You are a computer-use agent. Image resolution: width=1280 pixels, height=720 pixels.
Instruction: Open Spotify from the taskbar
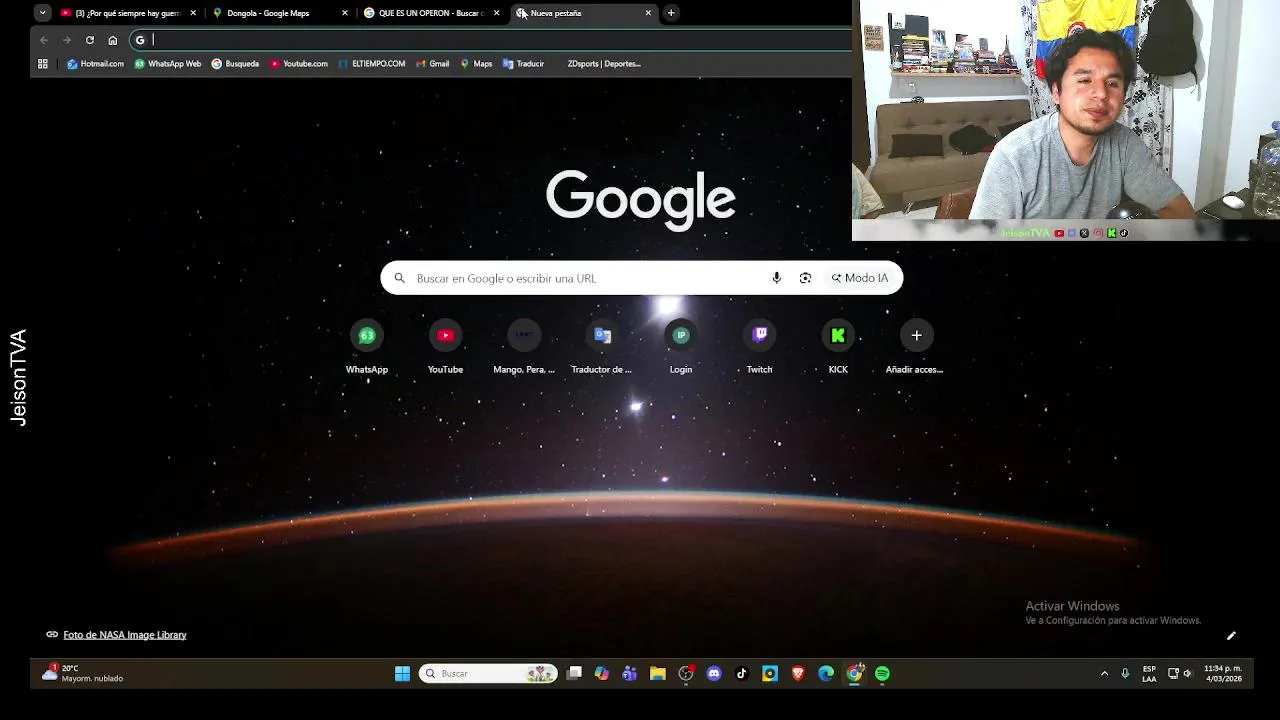coord(882,673)
